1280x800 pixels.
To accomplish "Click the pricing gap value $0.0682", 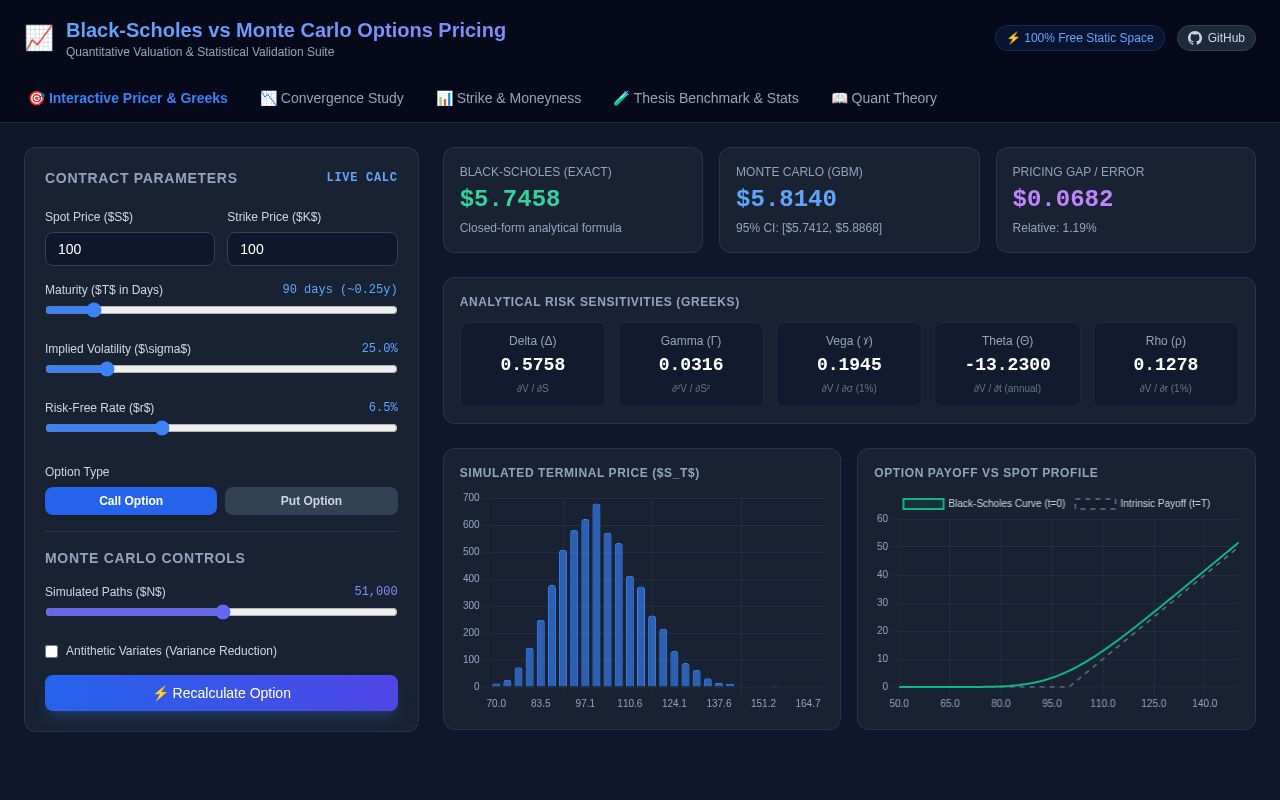I will tap(1063, 199).
